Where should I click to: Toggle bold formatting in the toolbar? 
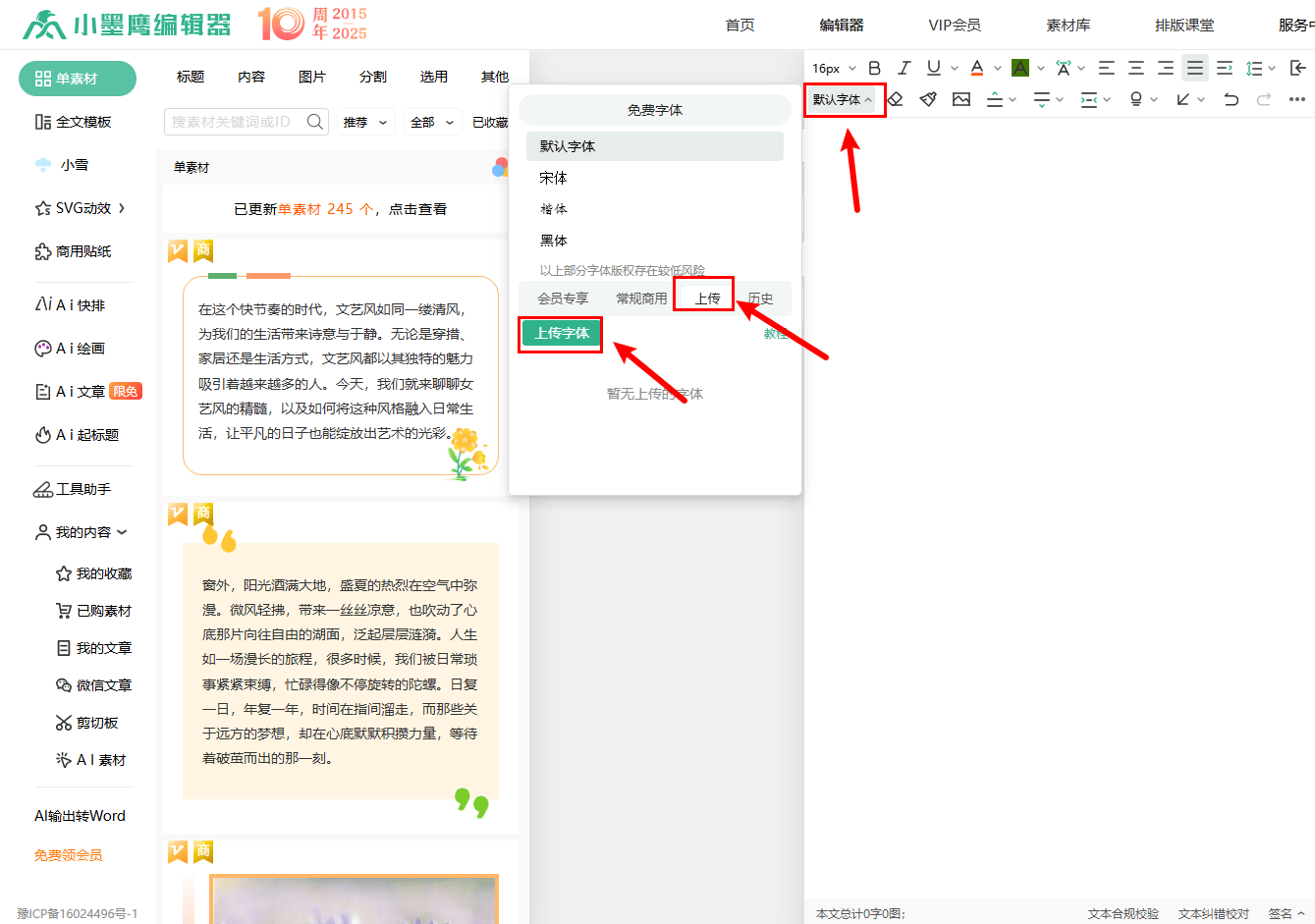click(x=874, y=67)
